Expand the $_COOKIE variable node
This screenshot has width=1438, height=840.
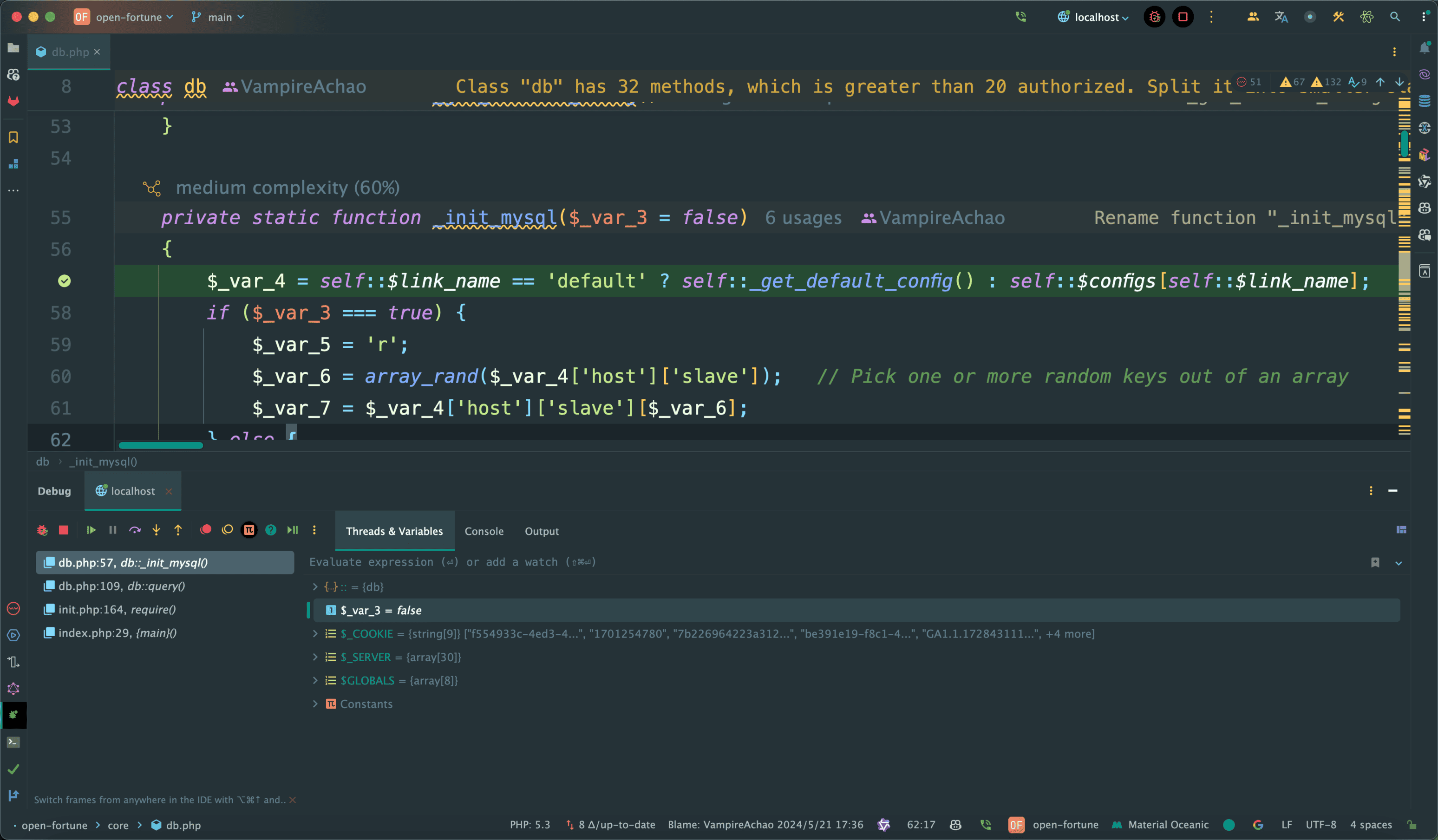pos(315,633)
